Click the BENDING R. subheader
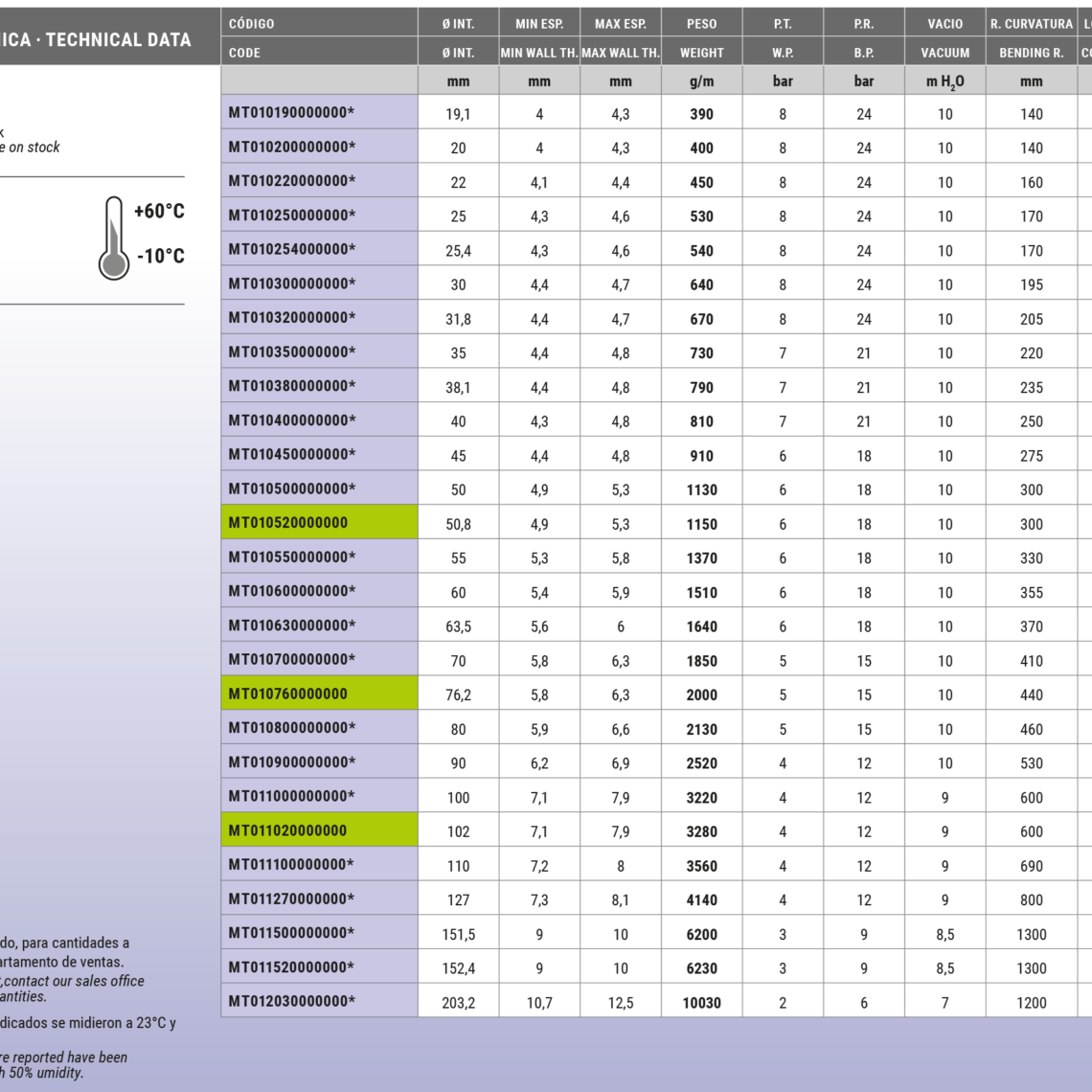This screenshot has width=1092, height=1092. click(1031, 53)
